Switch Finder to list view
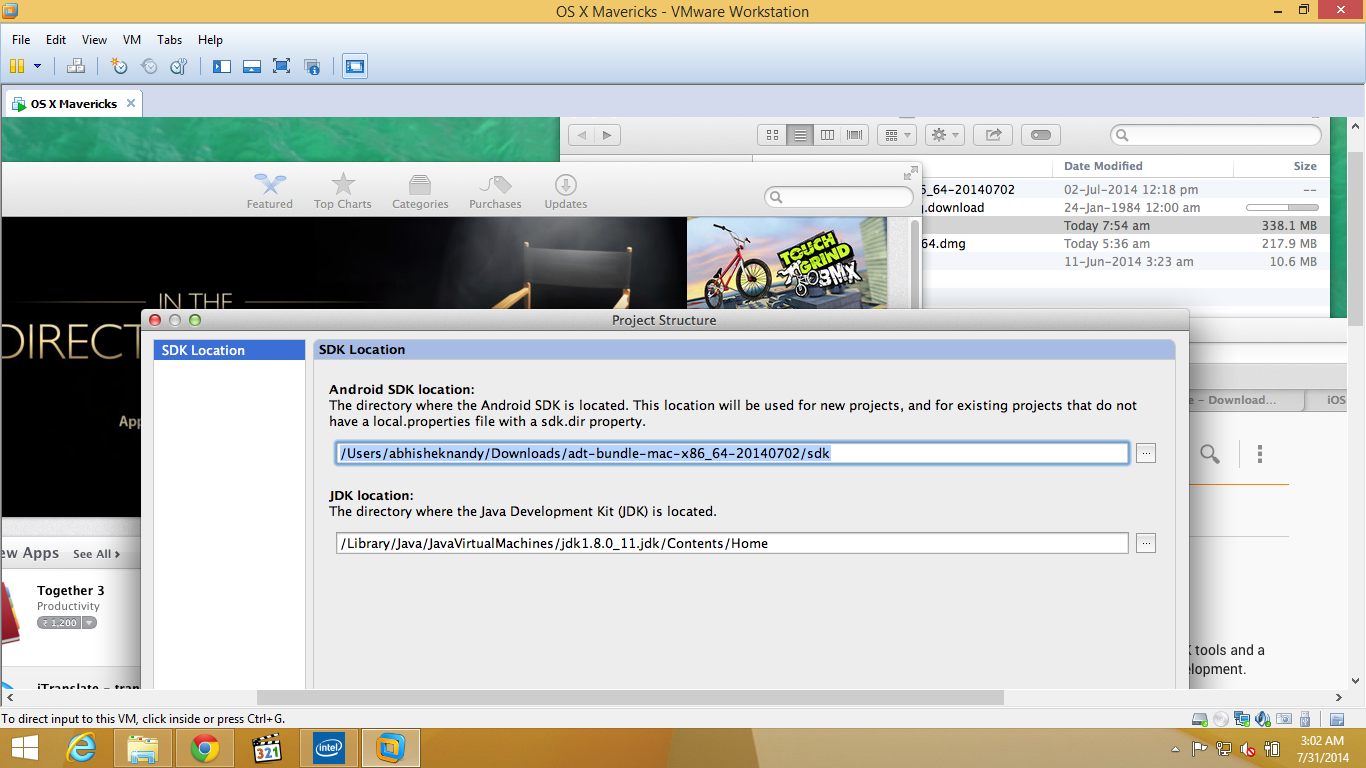This screenshot has height=768, width=1366. 799,135
